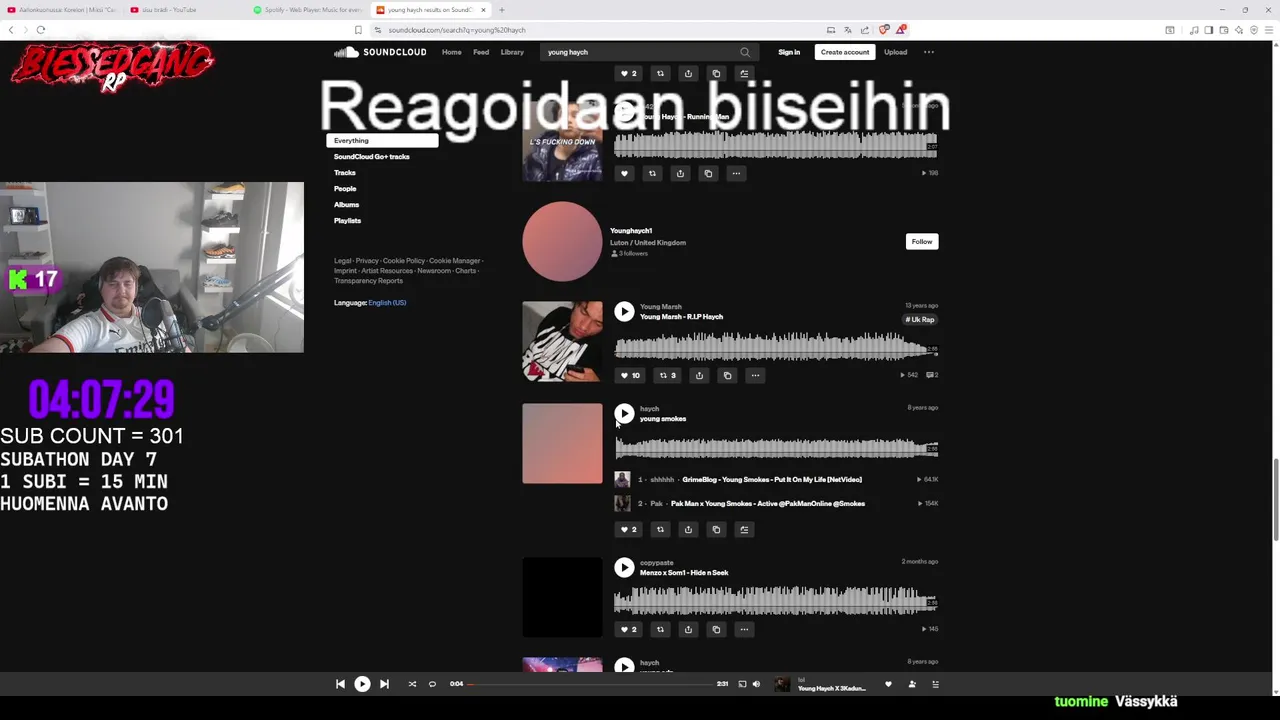This screenshot has height=720, width=1280.
Task: Filter results by Albums
Action: pos(346,205)
